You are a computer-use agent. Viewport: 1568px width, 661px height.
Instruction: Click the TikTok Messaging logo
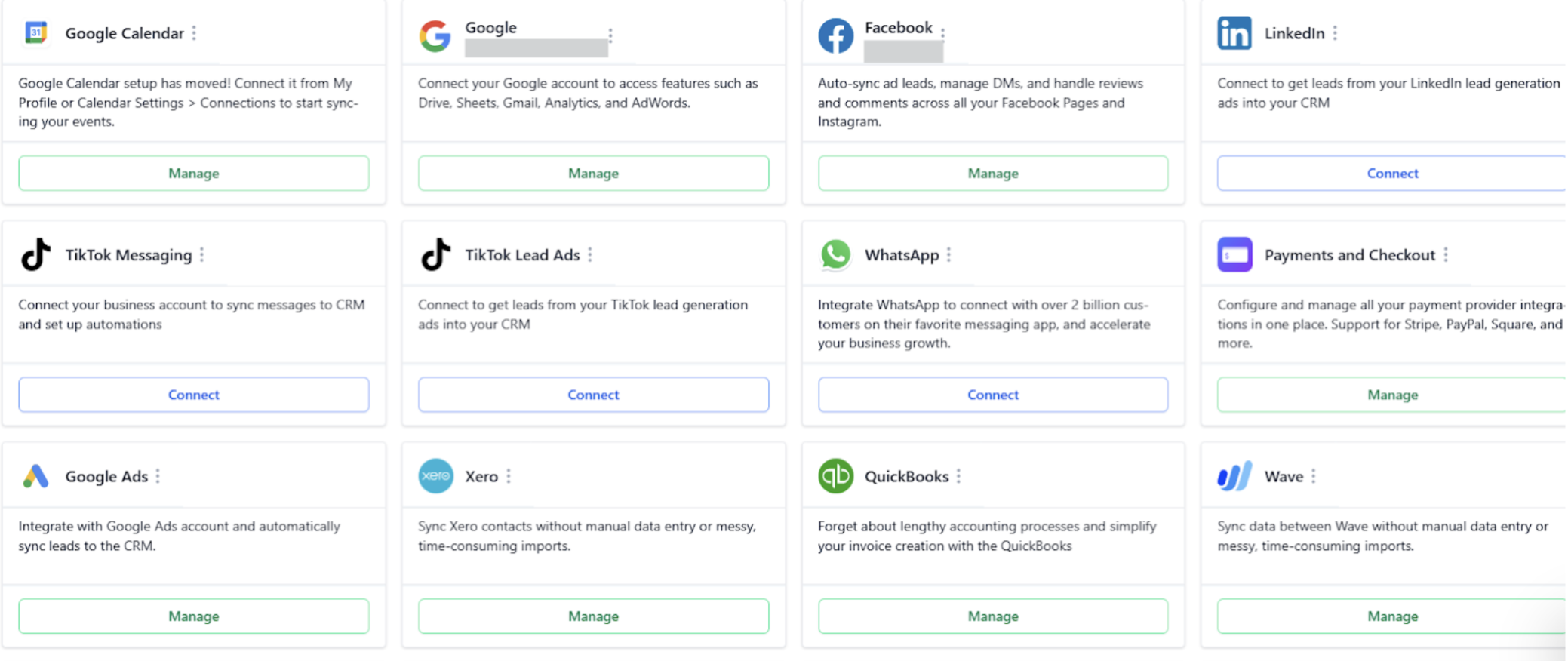point(36,255)
